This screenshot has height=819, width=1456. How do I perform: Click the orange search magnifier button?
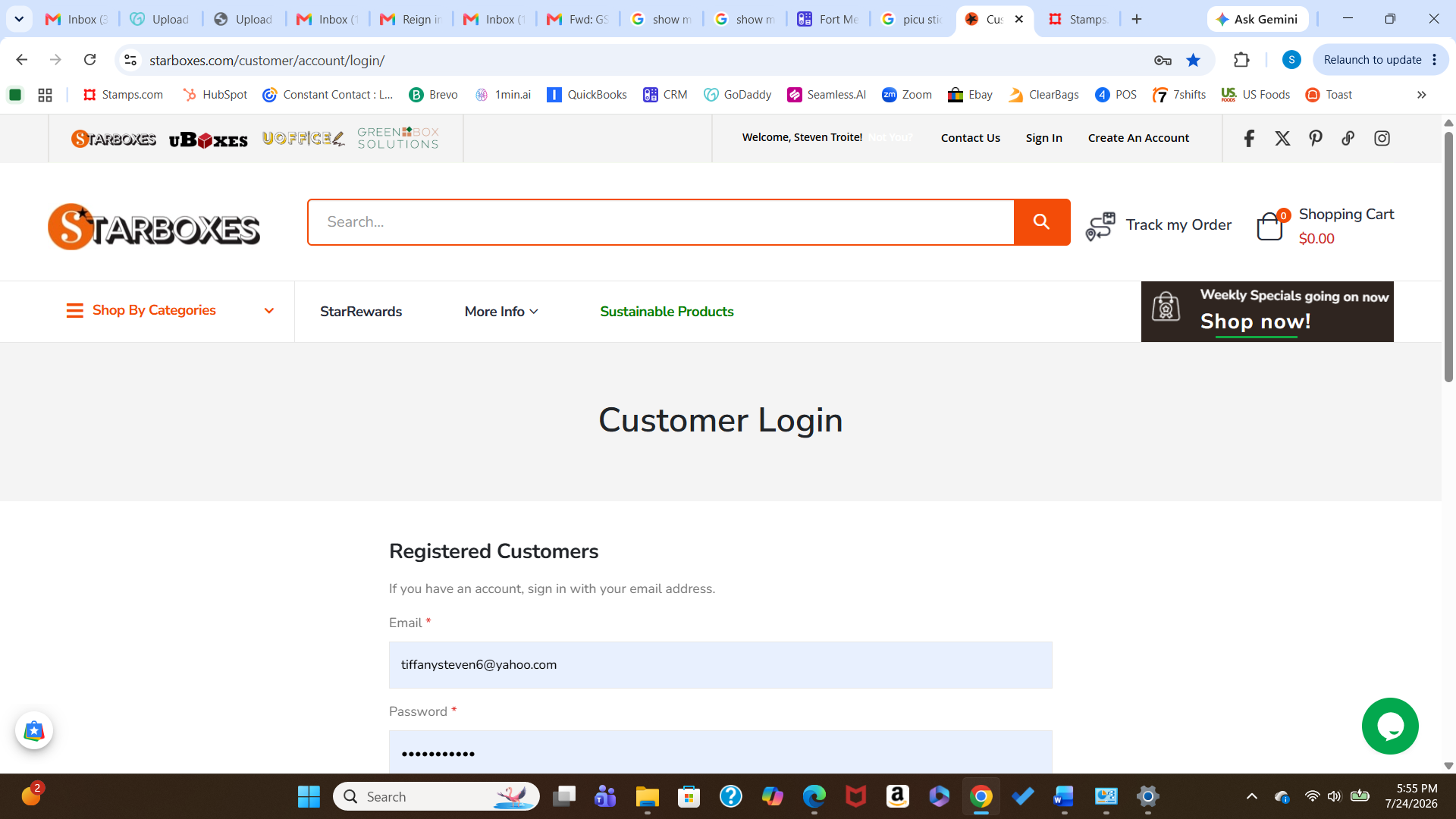coord(1042,222)
